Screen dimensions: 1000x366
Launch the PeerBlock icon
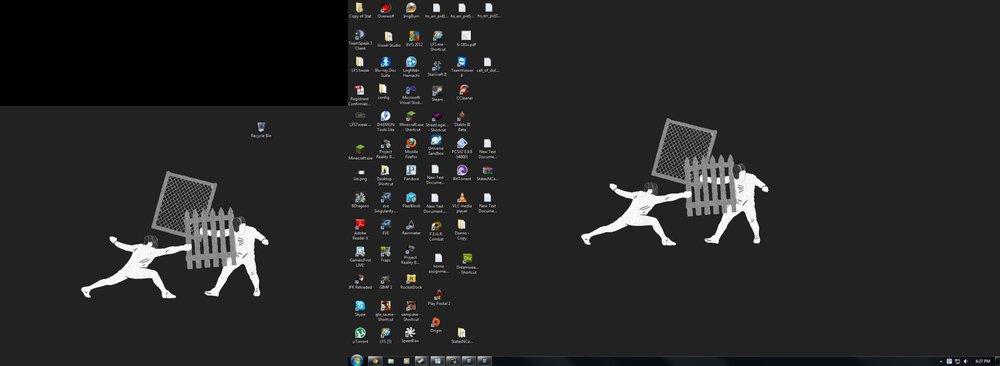point(411,200)
